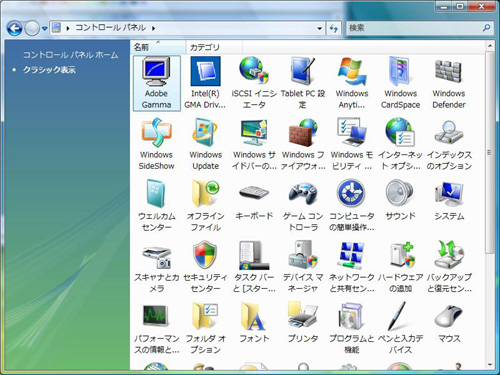Open the recent pages dropdown arrow

[45, 29]
